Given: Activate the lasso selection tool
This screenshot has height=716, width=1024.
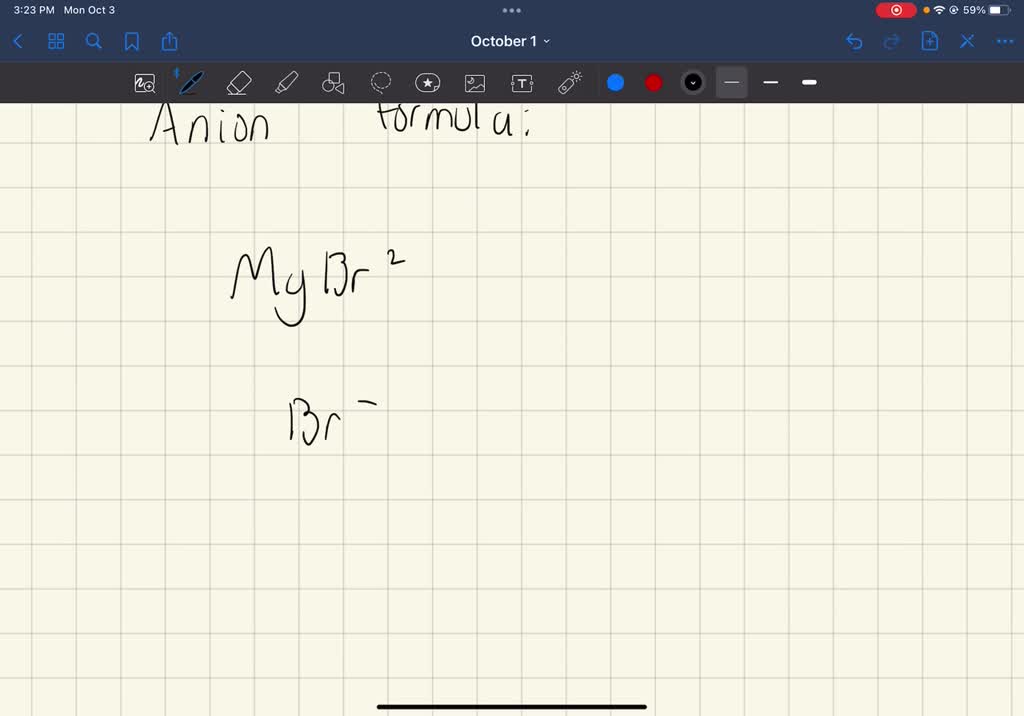Looking at the screenshot, I should [x=381, y=82].
